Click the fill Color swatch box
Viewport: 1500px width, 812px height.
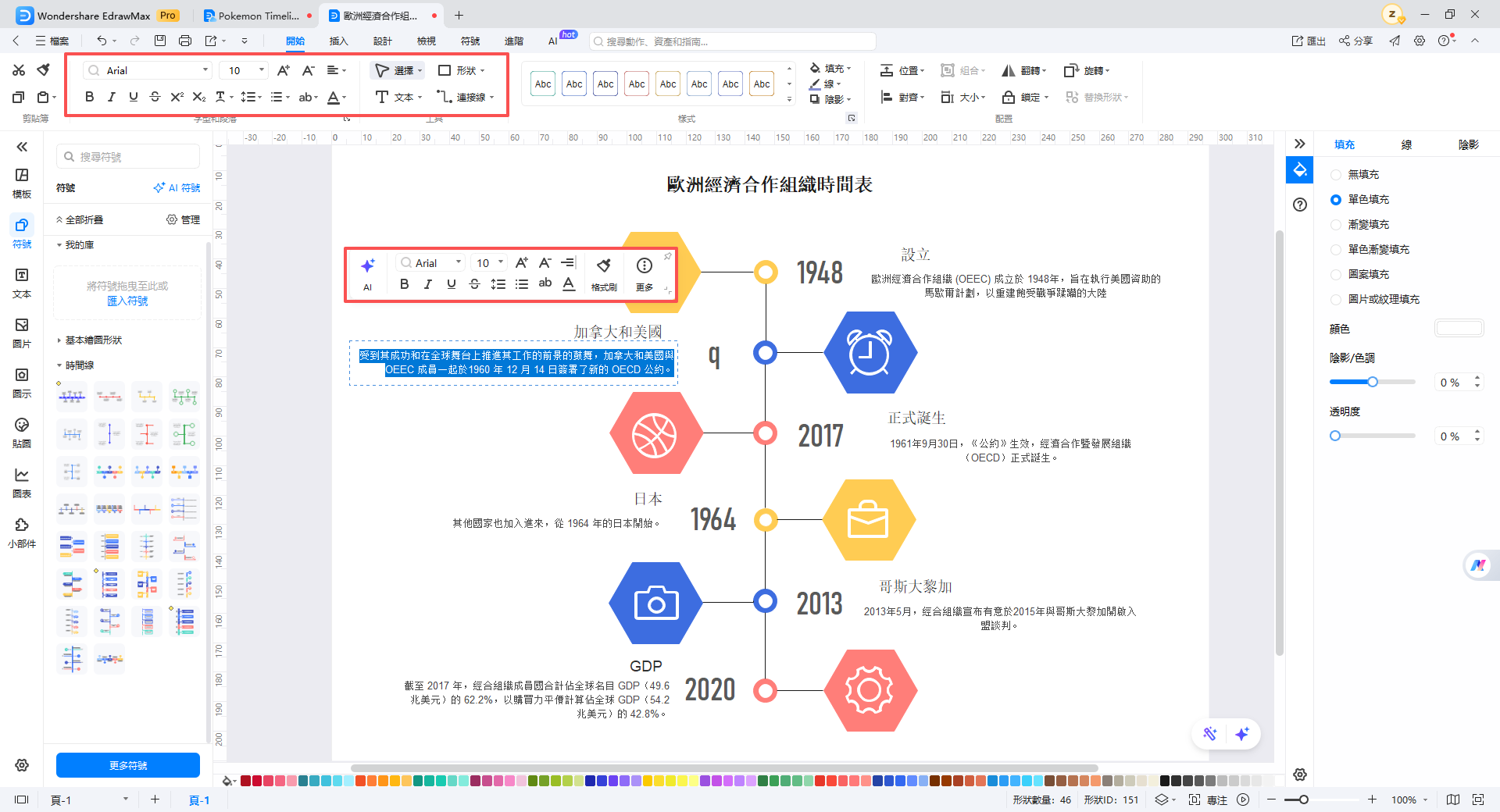pos(1459,329)
